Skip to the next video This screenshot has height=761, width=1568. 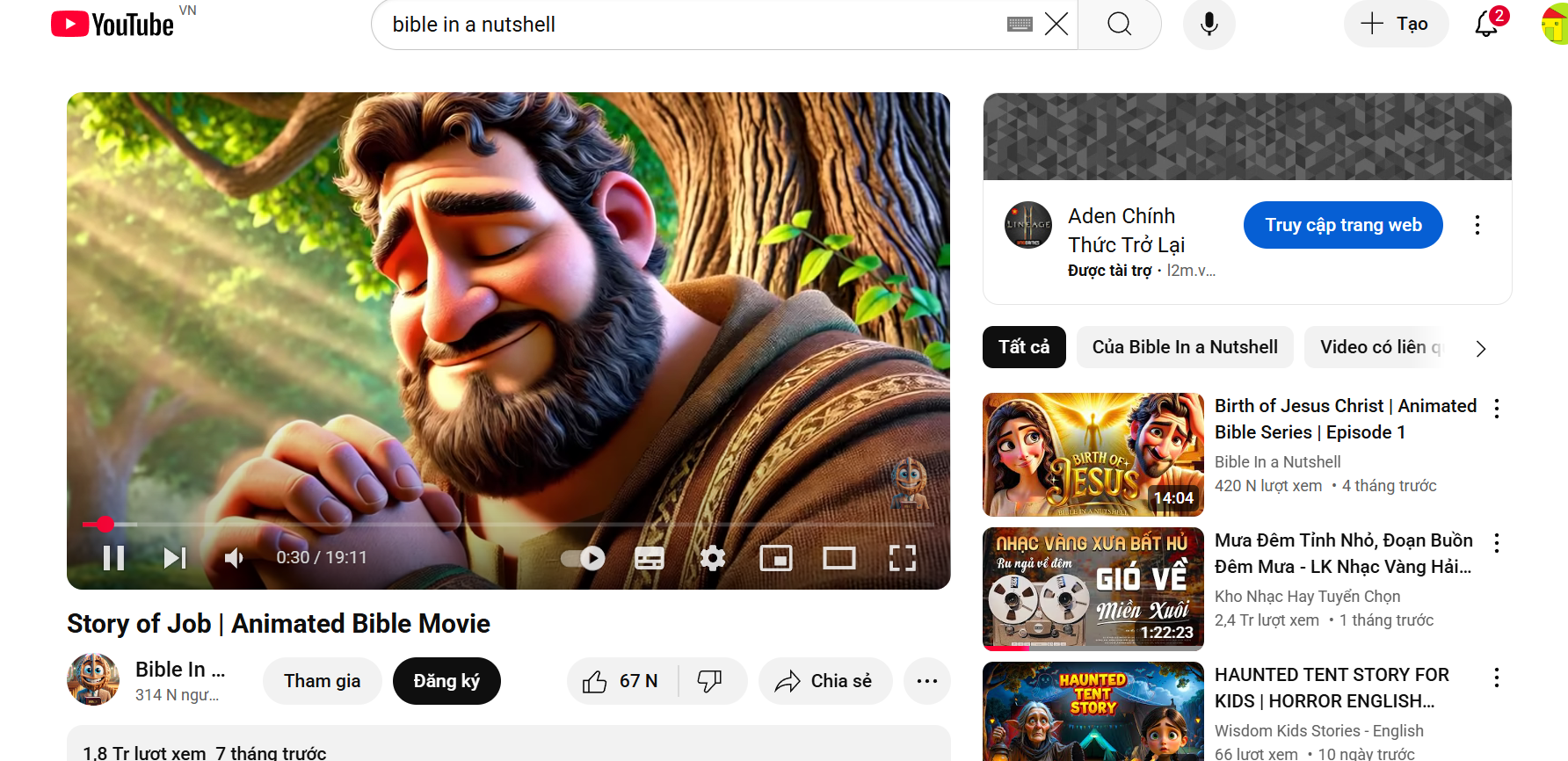pos(175,558)
